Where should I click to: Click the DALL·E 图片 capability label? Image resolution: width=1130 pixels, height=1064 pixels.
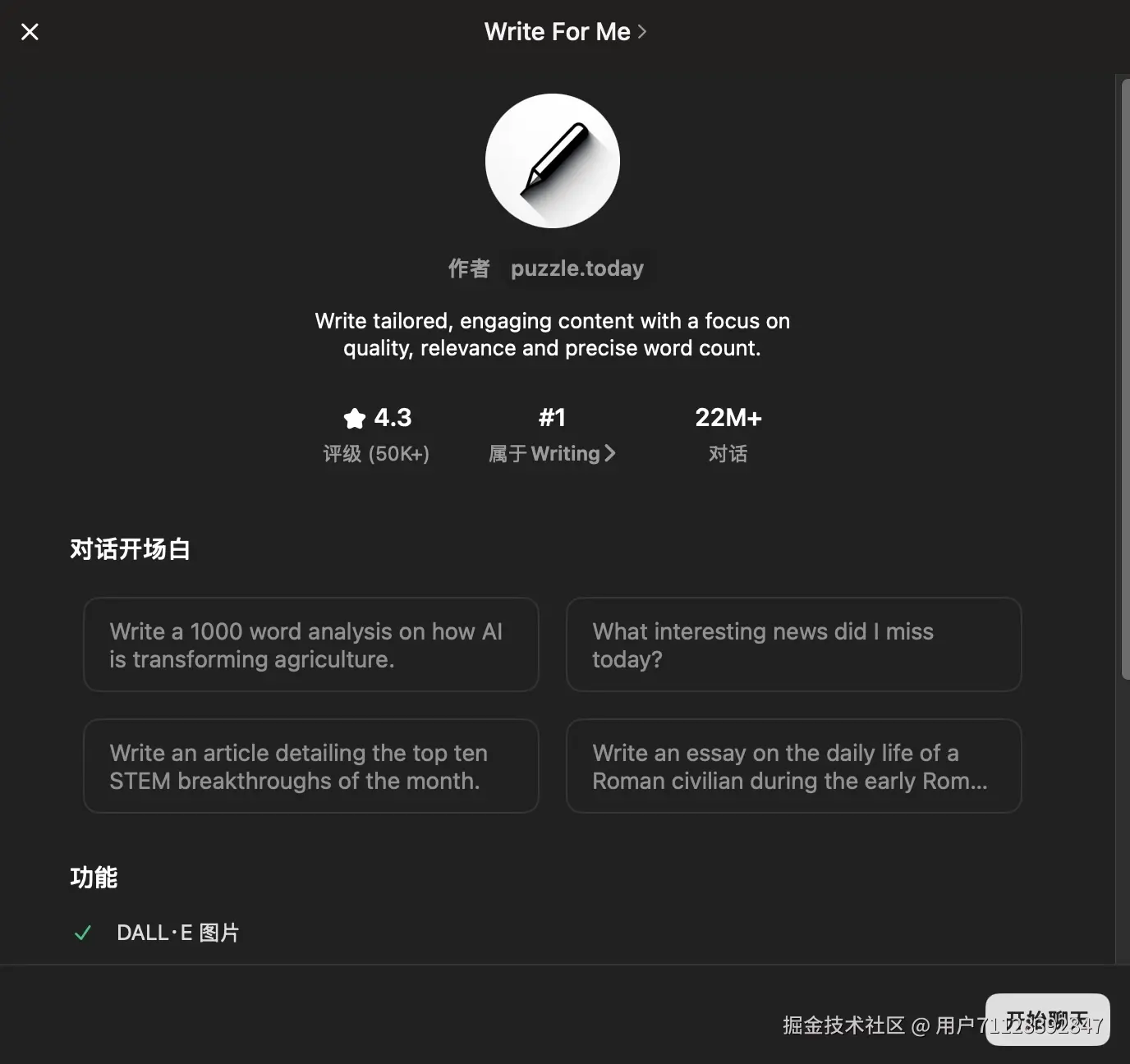(x=178, y=933)
